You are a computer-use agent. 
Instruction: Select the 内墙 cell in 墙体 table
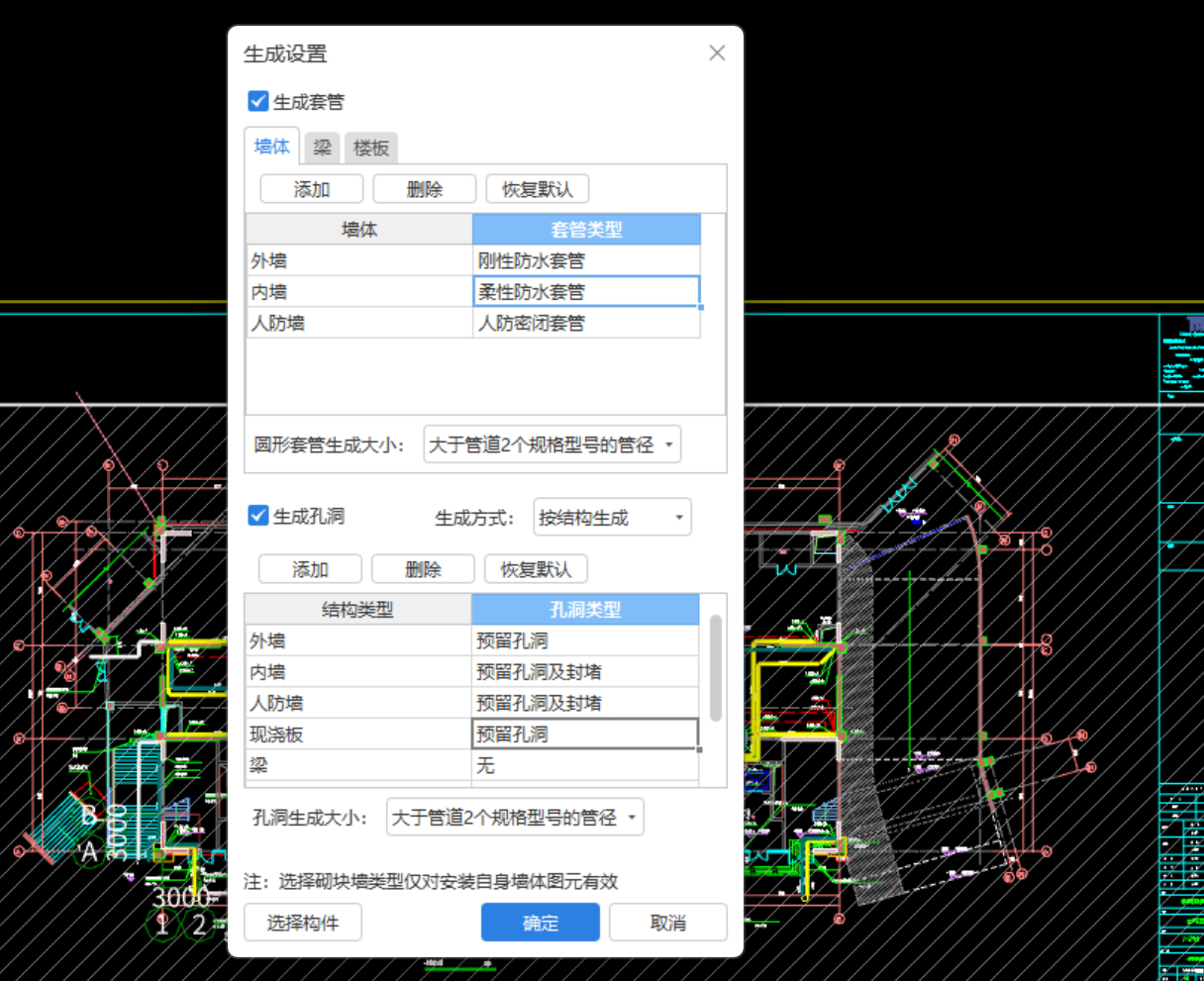[x=359, y=292]
